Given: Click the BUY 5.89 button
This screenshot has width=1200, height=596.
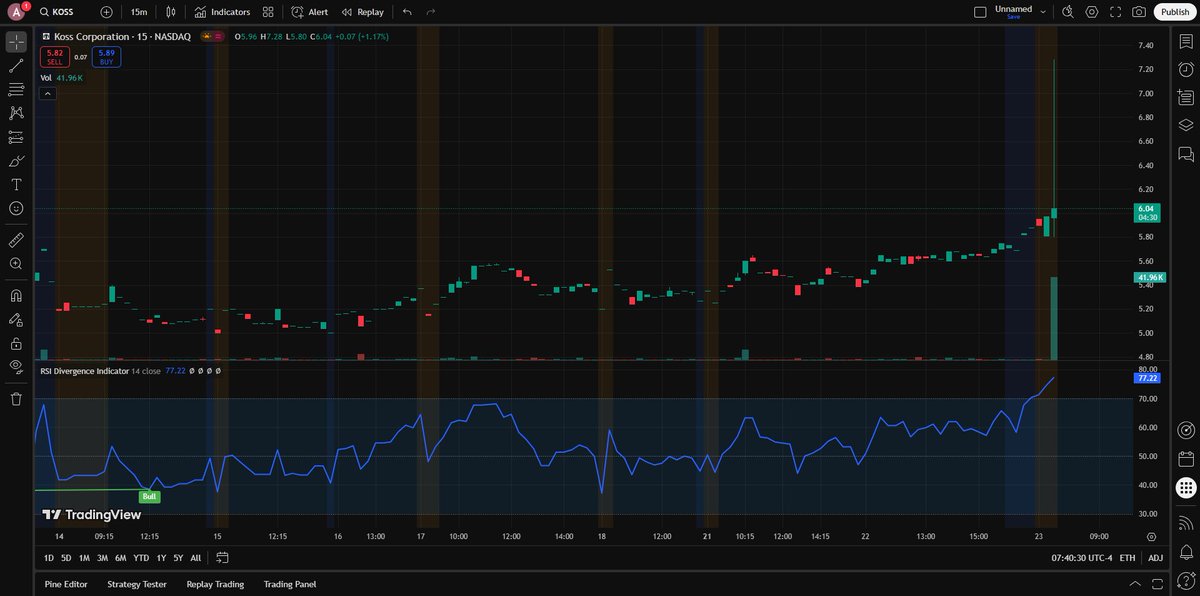Looking at the screenshot, I should coord(106,57).
